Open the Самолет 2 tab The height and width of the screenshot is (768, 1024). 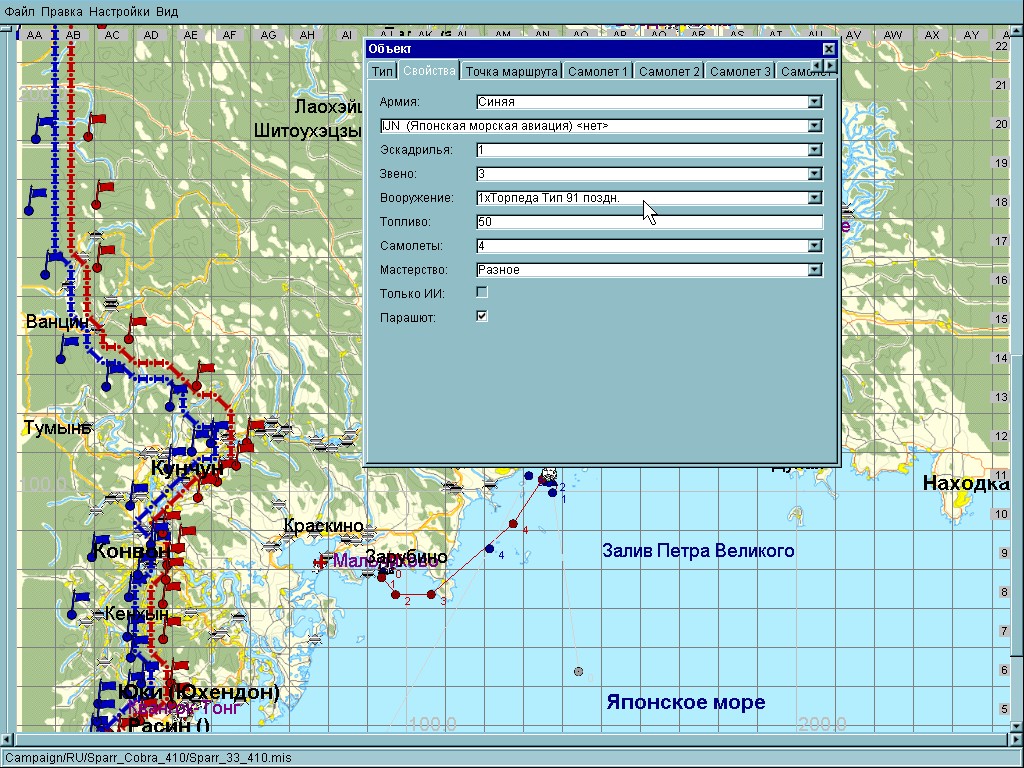(x=668, y=71)
